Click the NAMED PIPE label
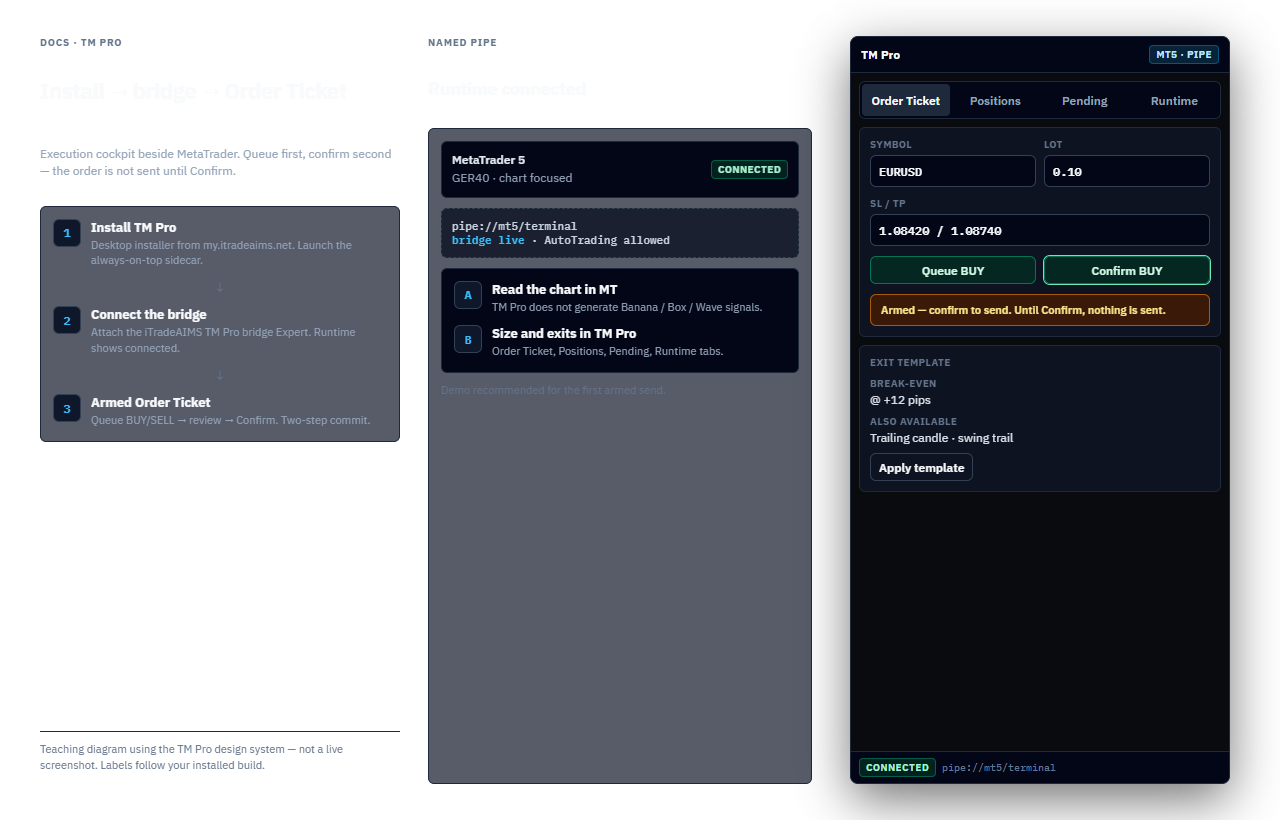1280x820 pixels. coord(462,43)
